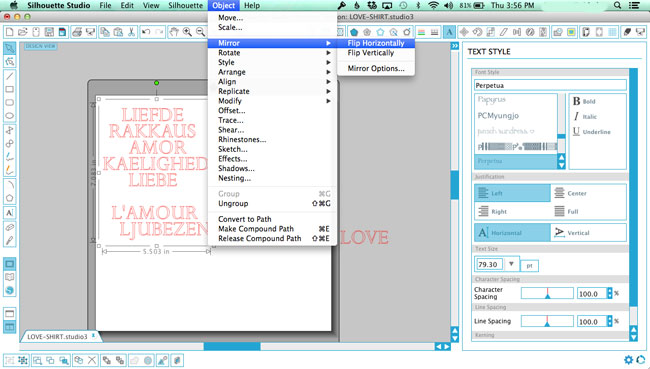The width and height of the screenshot is (650, 369).
Task: Open Mirror Options... entry
Action: pos(376,68)
